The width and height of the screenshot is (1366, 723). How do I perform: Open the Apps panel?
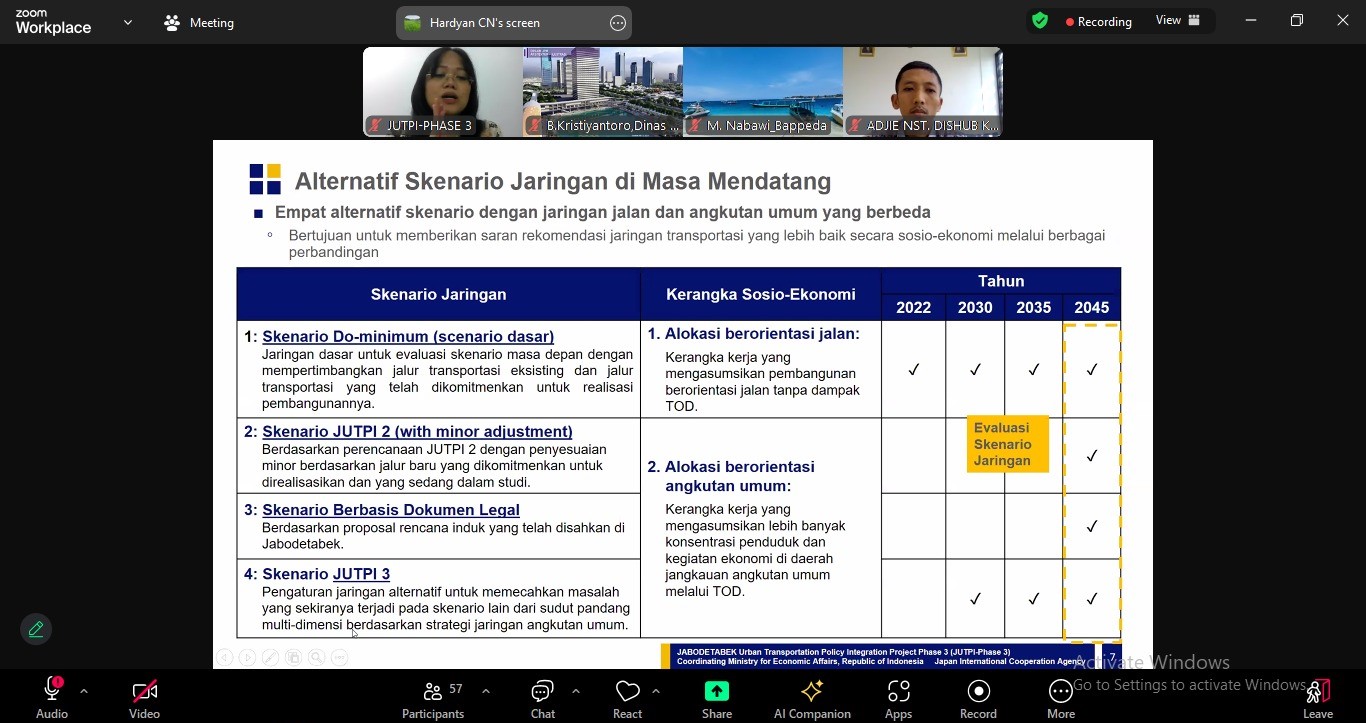pos(898,697)
